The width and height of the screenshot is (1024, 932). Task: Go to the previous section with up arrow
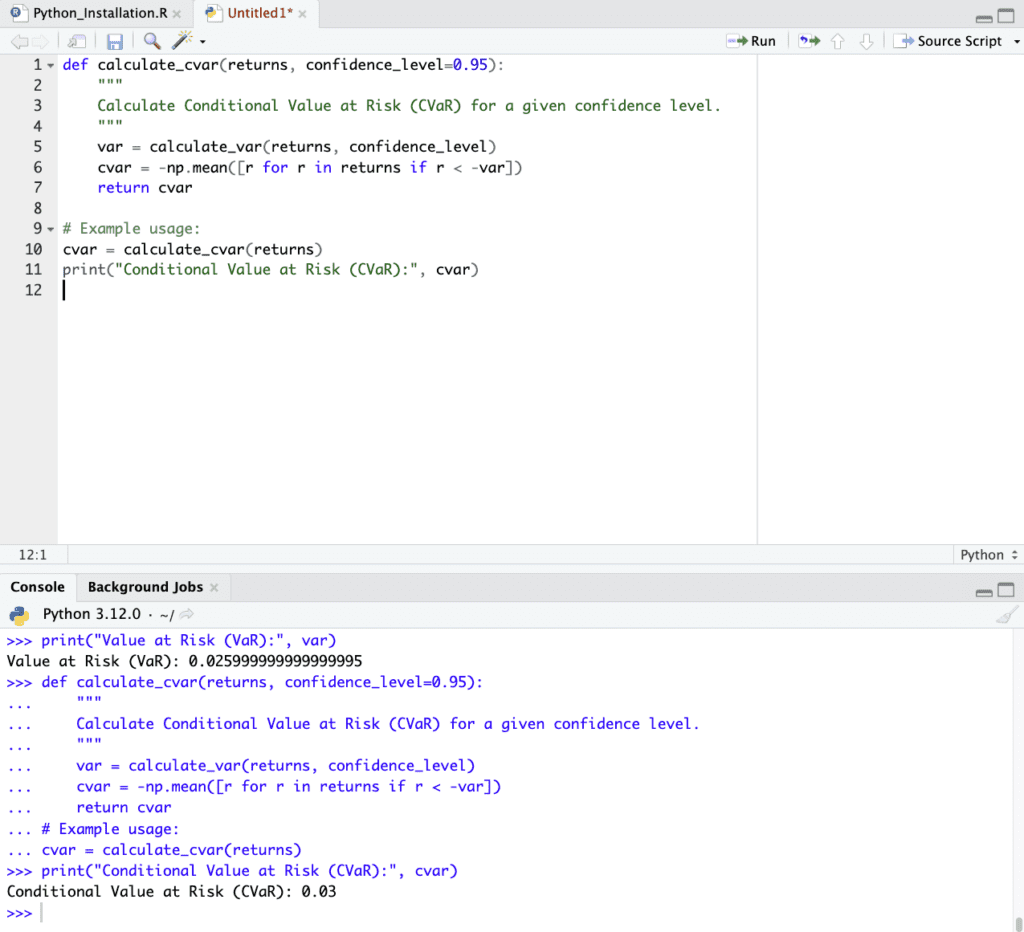point(838,41)
